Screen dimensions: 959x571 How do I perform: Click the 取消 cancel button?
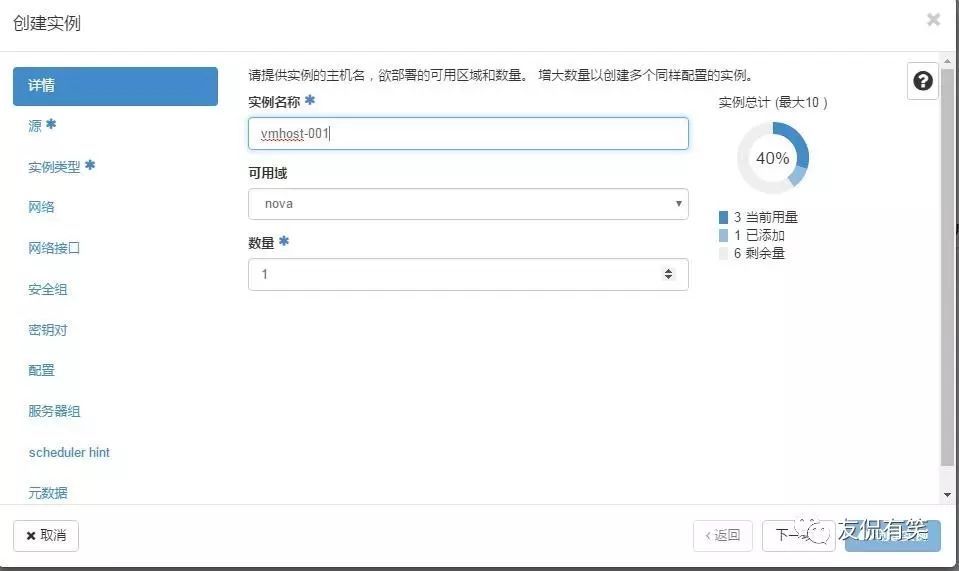tap(46, 535)
